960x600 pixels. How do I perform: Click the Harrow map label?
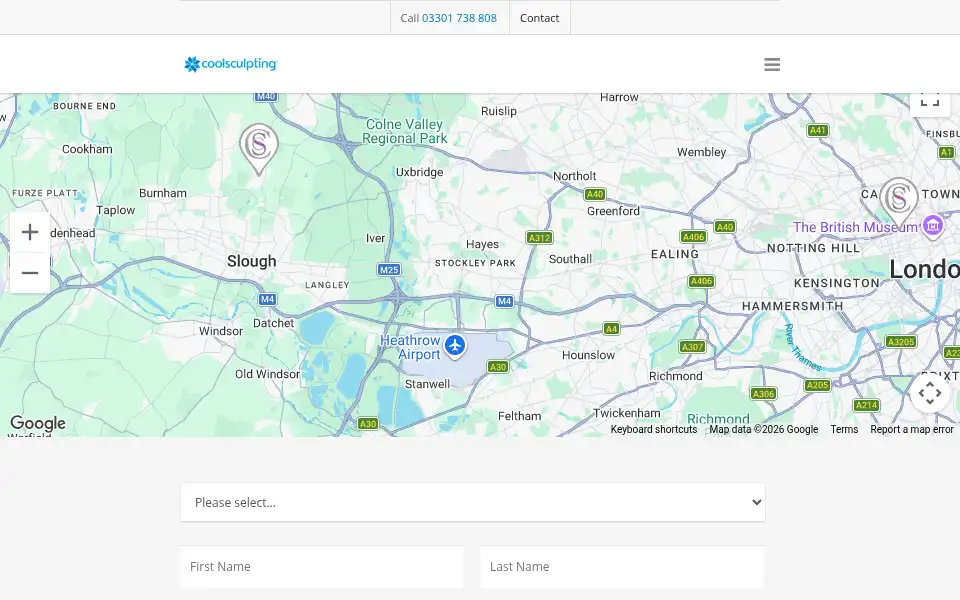coord(619,97)
